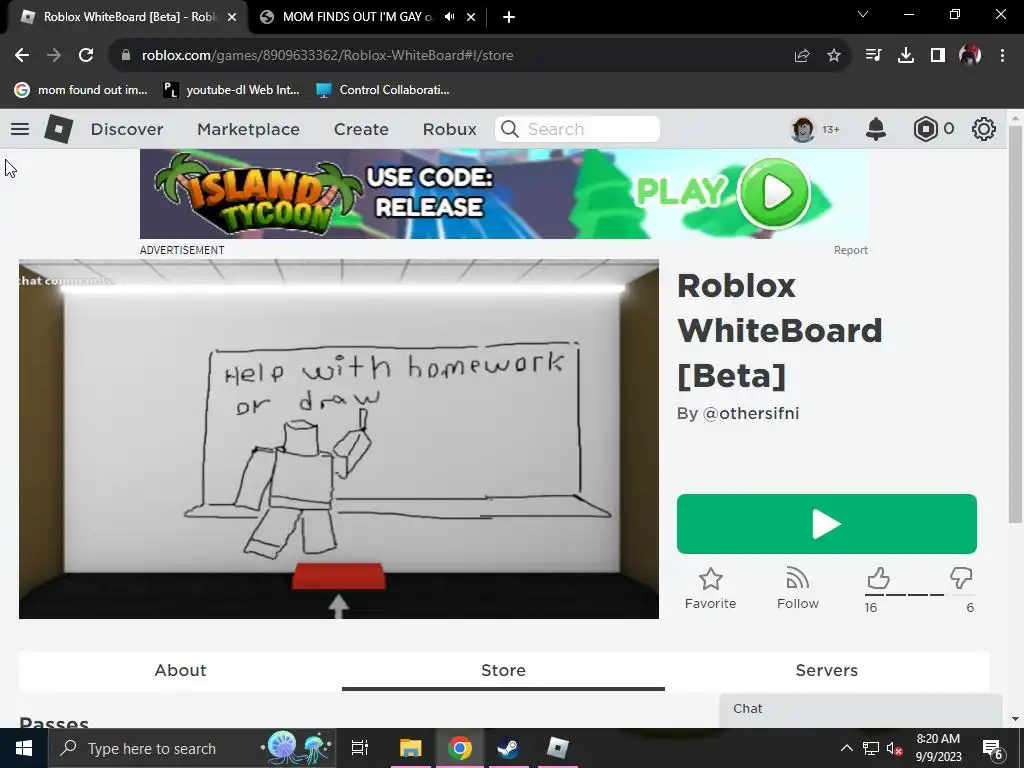Screen dimensions: 1024x768
Task: Report the advertisement
Action: (850, 250)
